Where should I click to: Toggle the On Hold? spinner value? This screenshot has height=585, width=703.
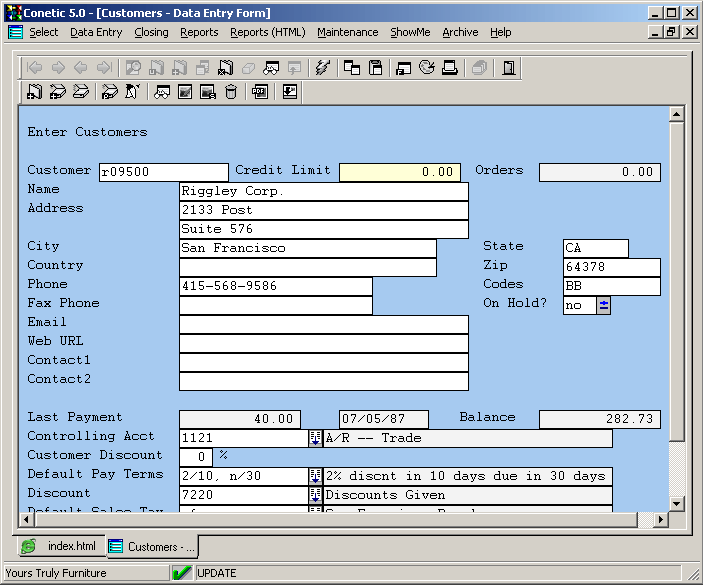(603, 306)
